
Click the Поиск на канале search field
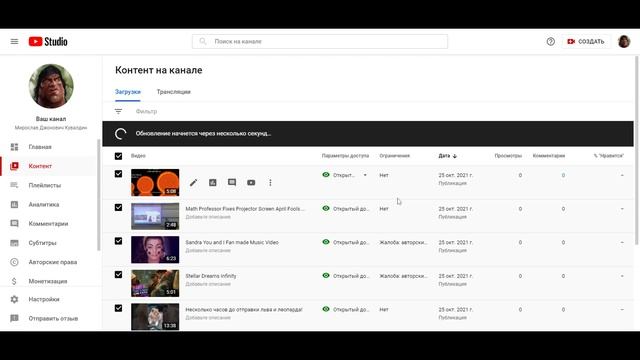click(x=320, y=41)
